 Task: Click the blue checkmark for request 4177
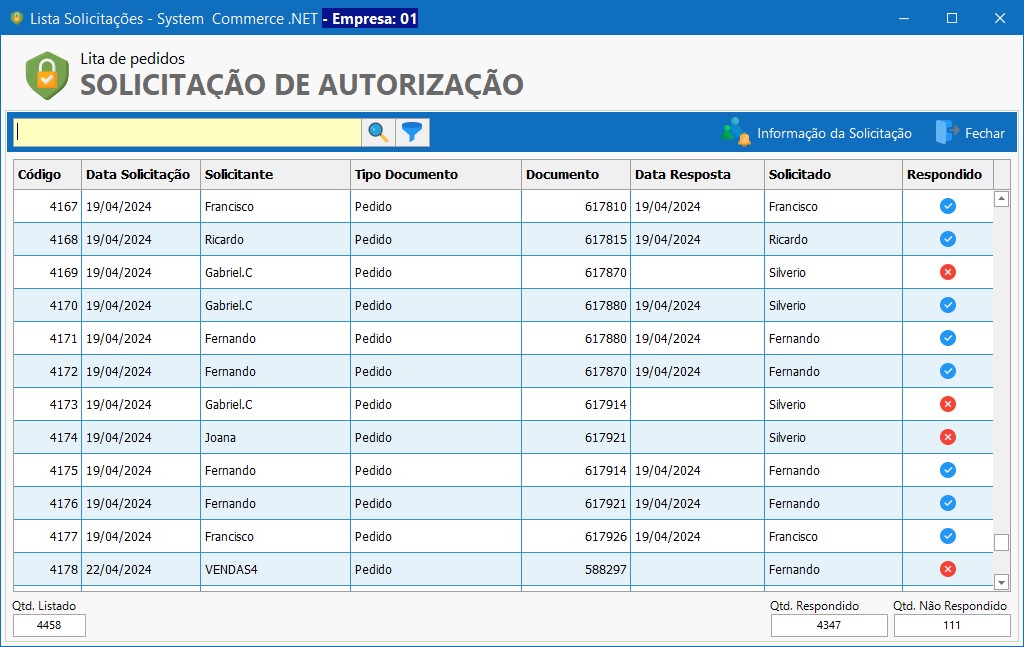click(948, 536)
